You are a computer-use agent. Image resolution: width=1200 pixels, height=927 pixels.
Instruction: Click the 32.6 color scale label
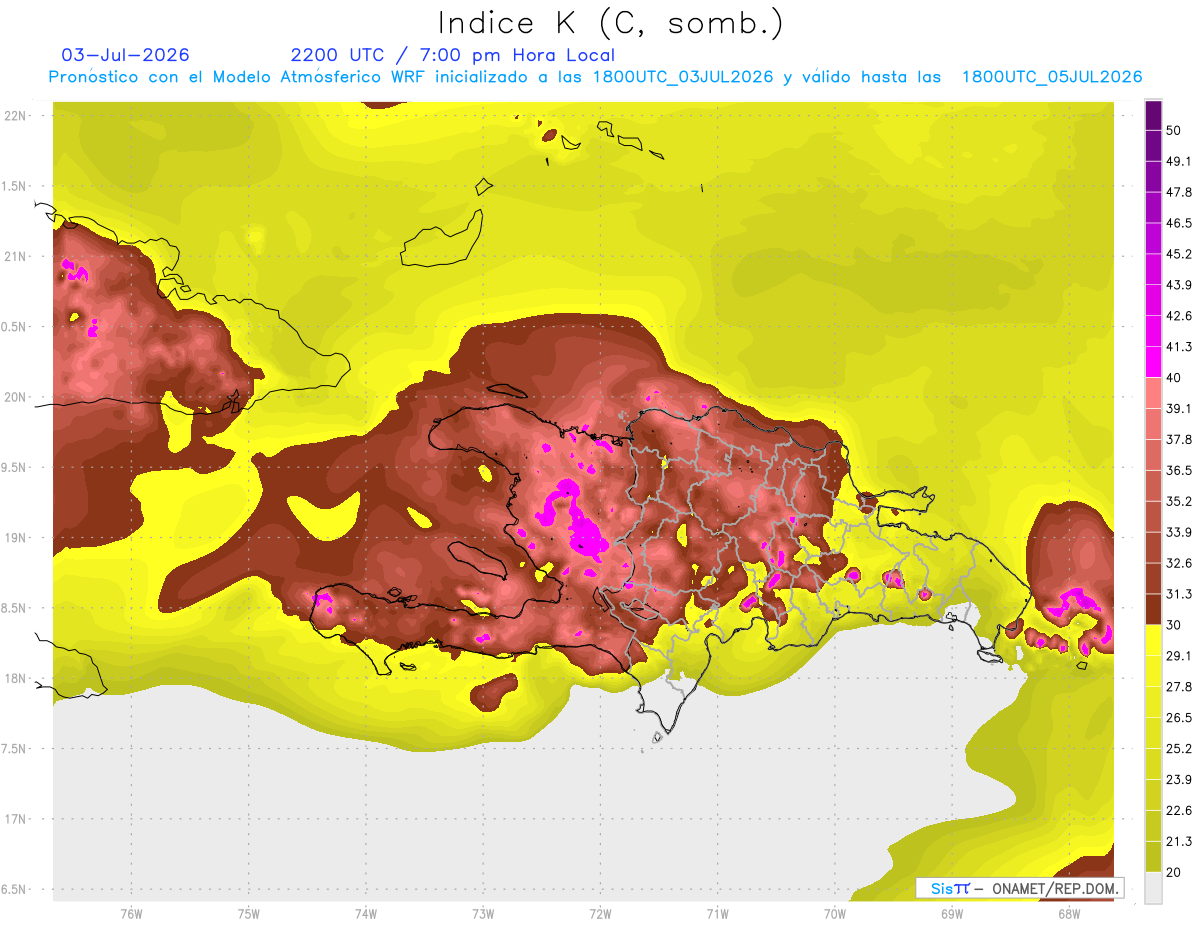click(1178, 563)
